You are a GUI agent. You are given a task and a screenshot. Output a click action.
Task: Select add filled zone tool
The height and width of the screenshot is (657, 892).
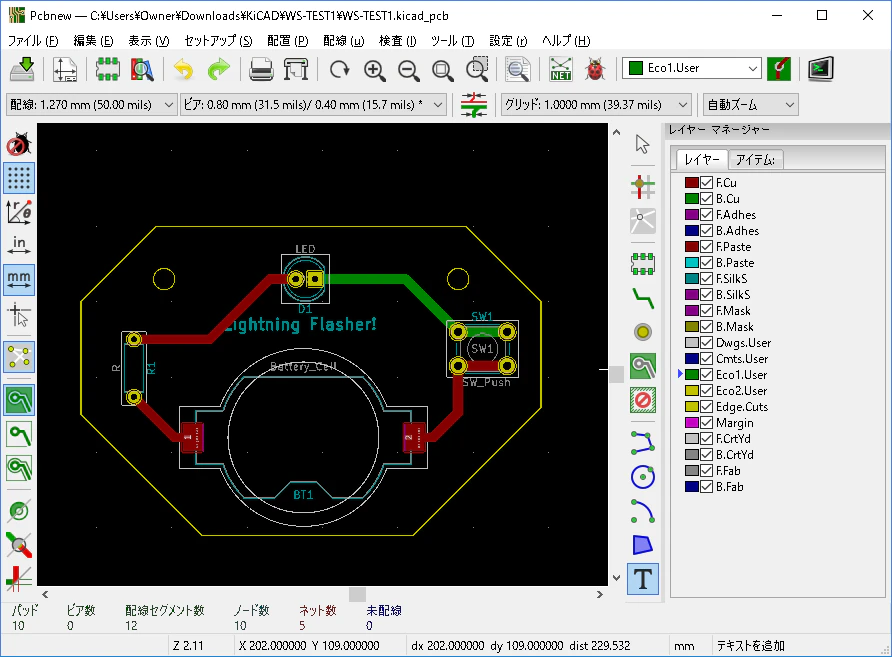(642, 366)
